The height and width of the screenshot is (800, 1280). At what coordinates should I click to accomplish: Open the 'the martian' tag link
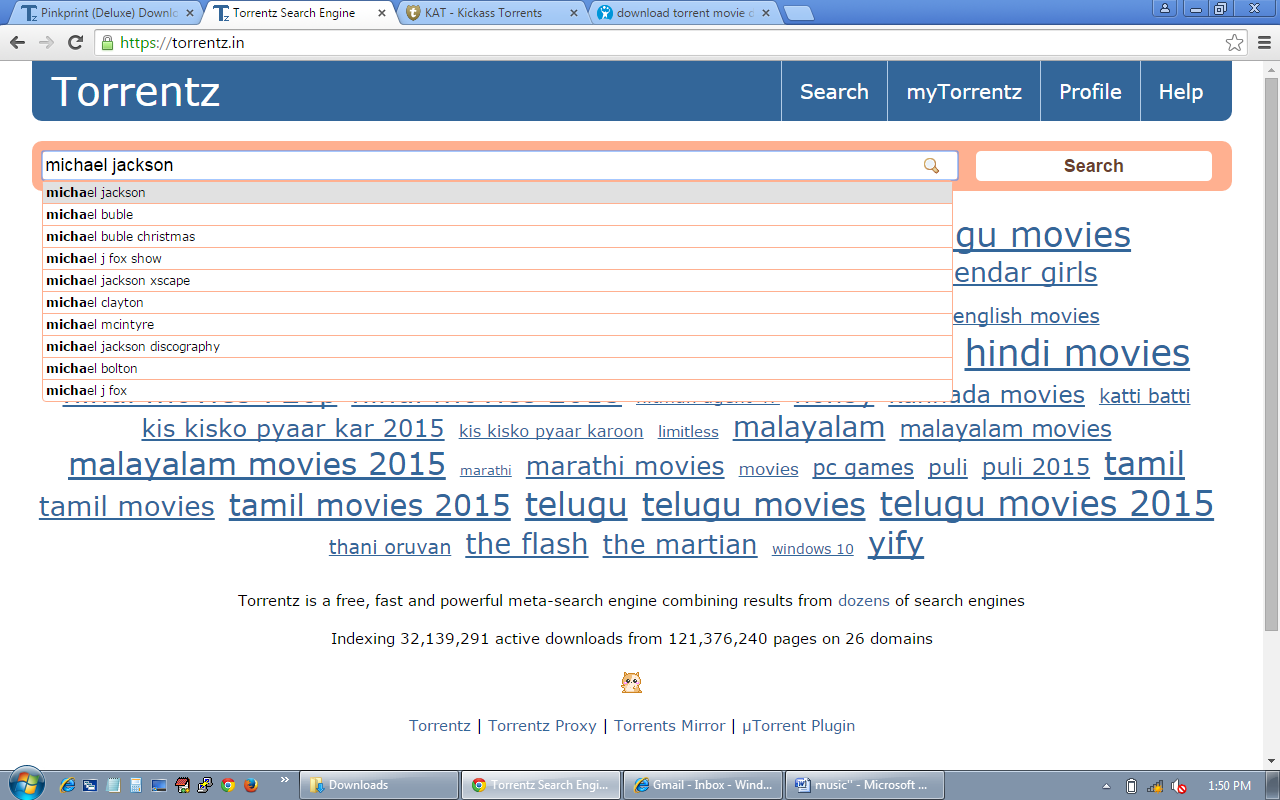[x=680, y=545]
